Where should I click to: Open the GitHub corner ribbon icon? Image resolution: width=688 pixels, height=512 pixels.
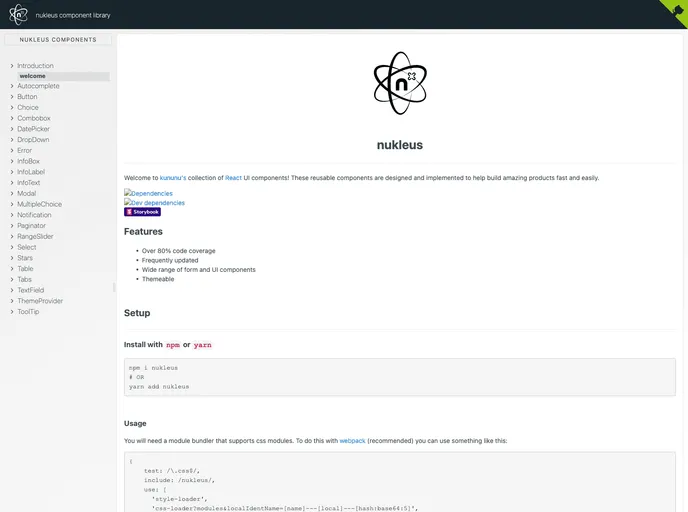tap(677, 11)
